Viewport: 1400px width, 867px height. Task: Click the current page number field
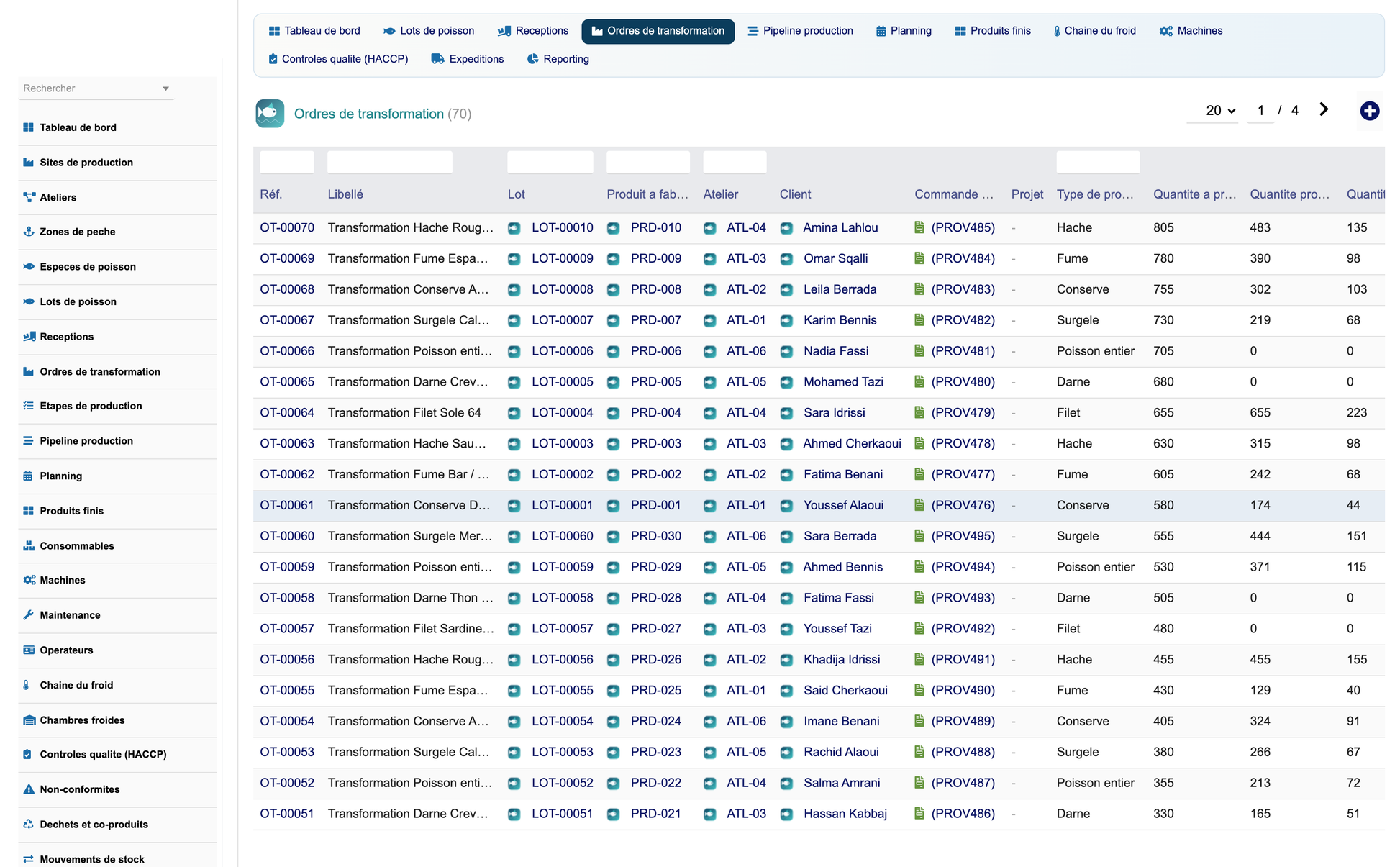tap(1260, 111)
